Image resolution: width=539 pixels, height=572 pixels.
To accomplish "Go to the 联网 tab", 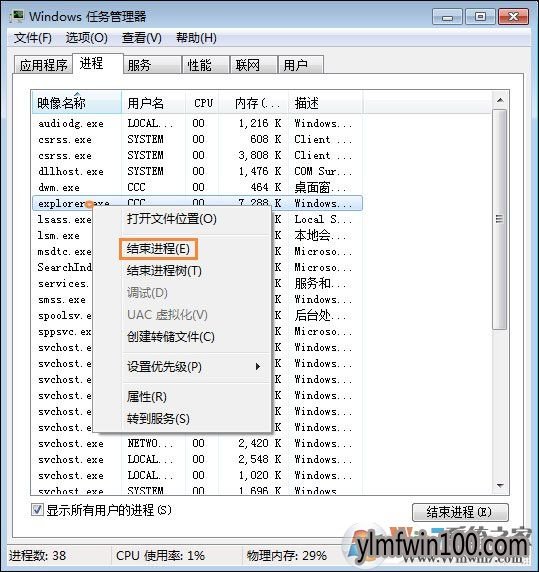I will (253, 65).
